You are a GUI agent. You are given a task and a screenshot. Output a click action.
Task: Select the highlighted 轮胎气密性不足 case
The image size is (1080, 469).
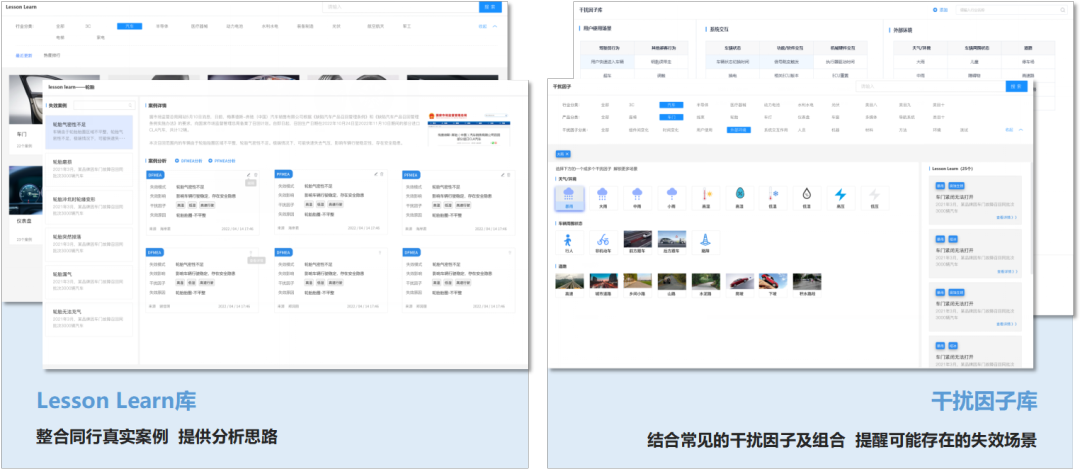point(89,132)
